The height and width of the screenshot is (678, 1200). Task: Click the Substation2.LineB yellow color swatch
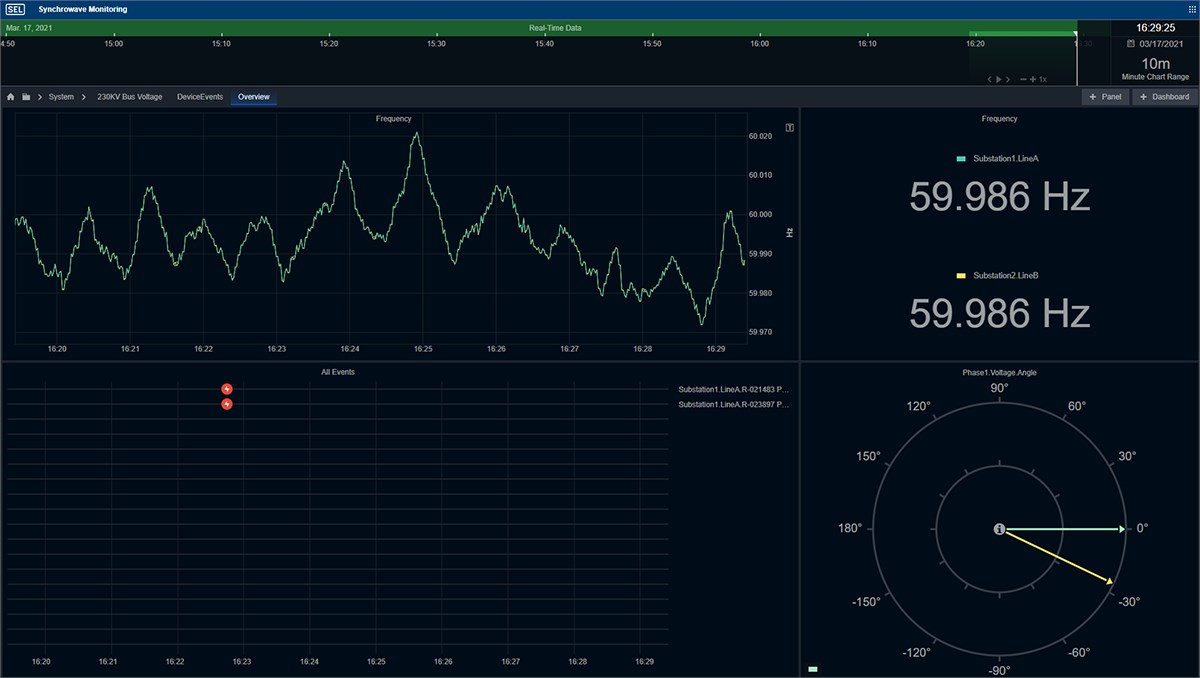click(x=961, y=275)
